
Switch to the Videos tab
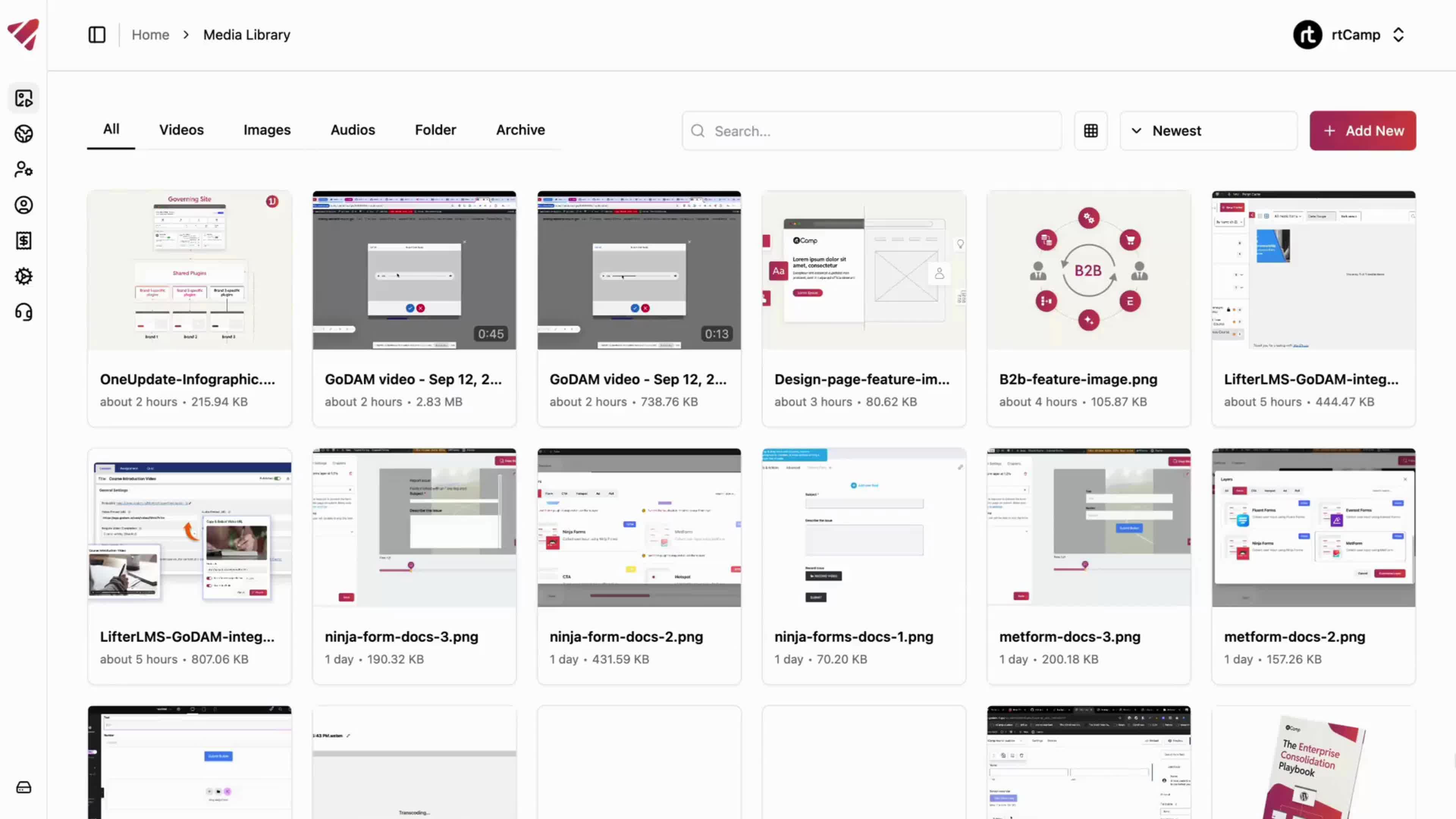coord(182,130)
